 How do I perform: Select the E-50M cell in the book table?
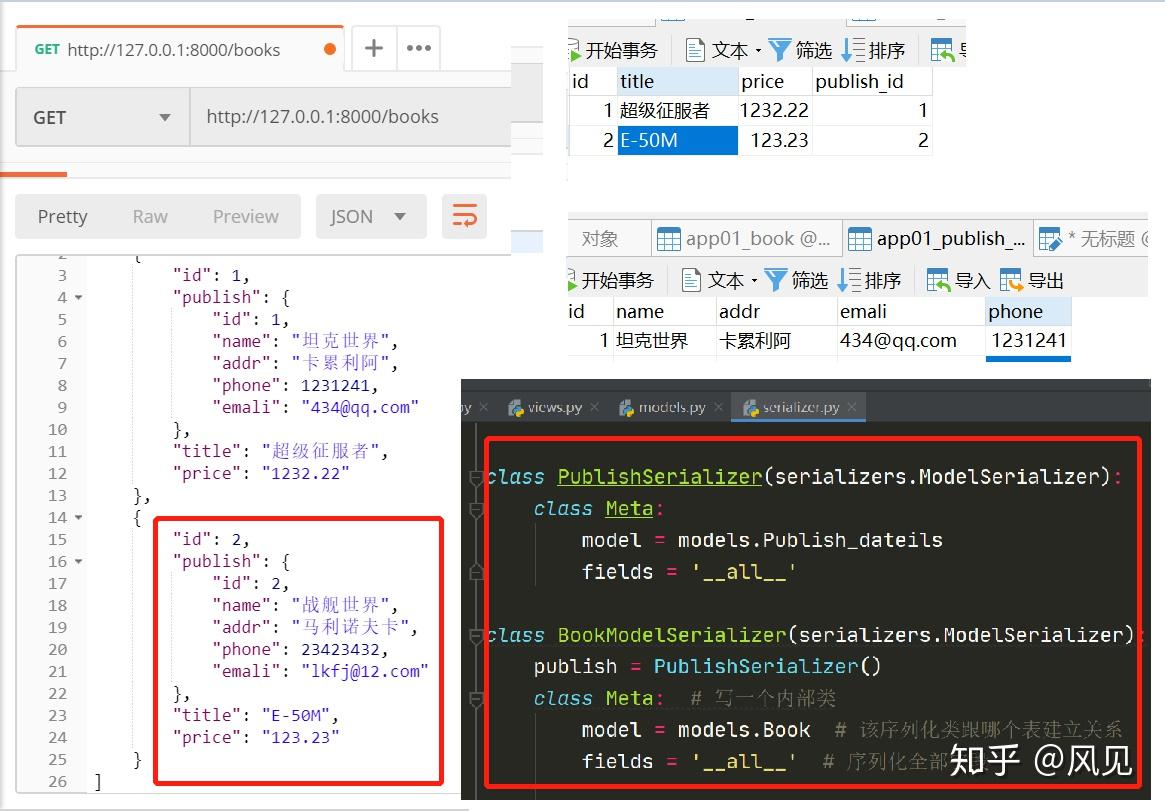[x=677, y=140]
